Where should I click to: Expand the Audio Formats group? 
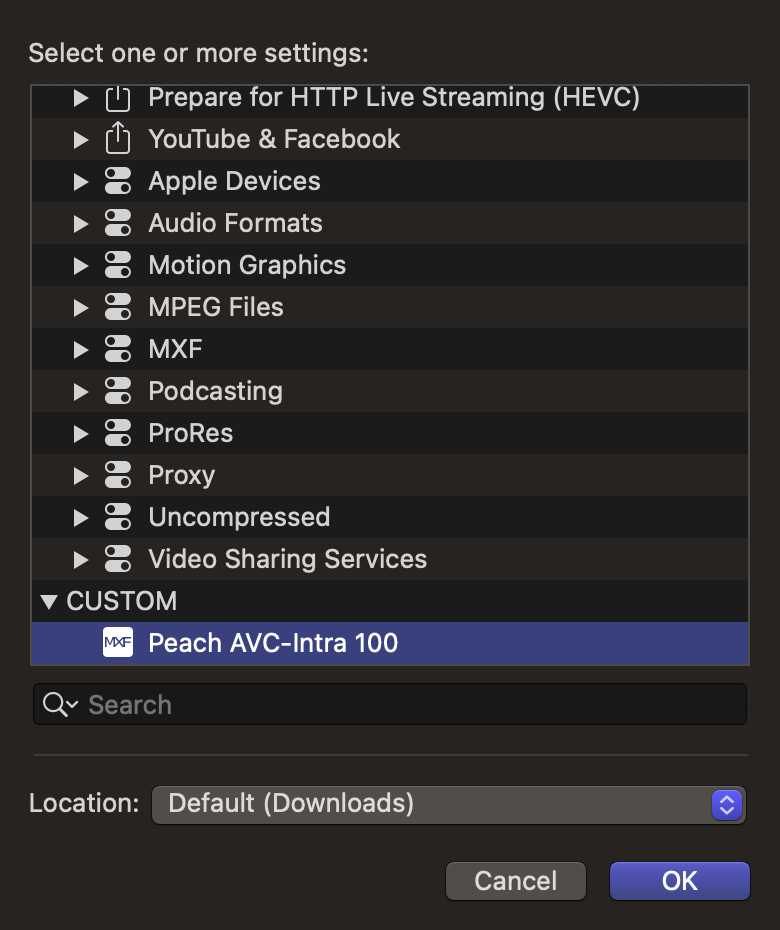(x=81, y=224)
